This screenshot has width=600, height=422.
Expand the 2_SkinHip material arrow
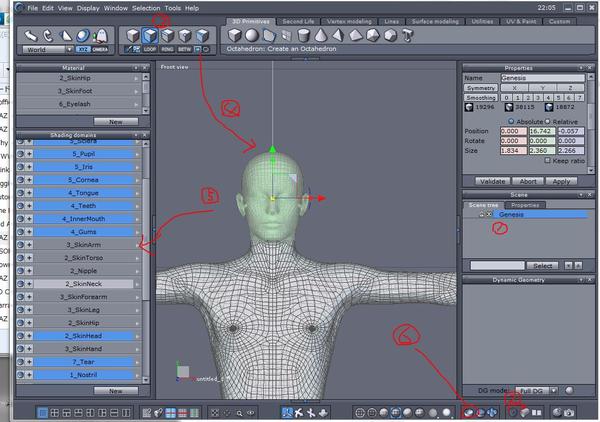137,78
